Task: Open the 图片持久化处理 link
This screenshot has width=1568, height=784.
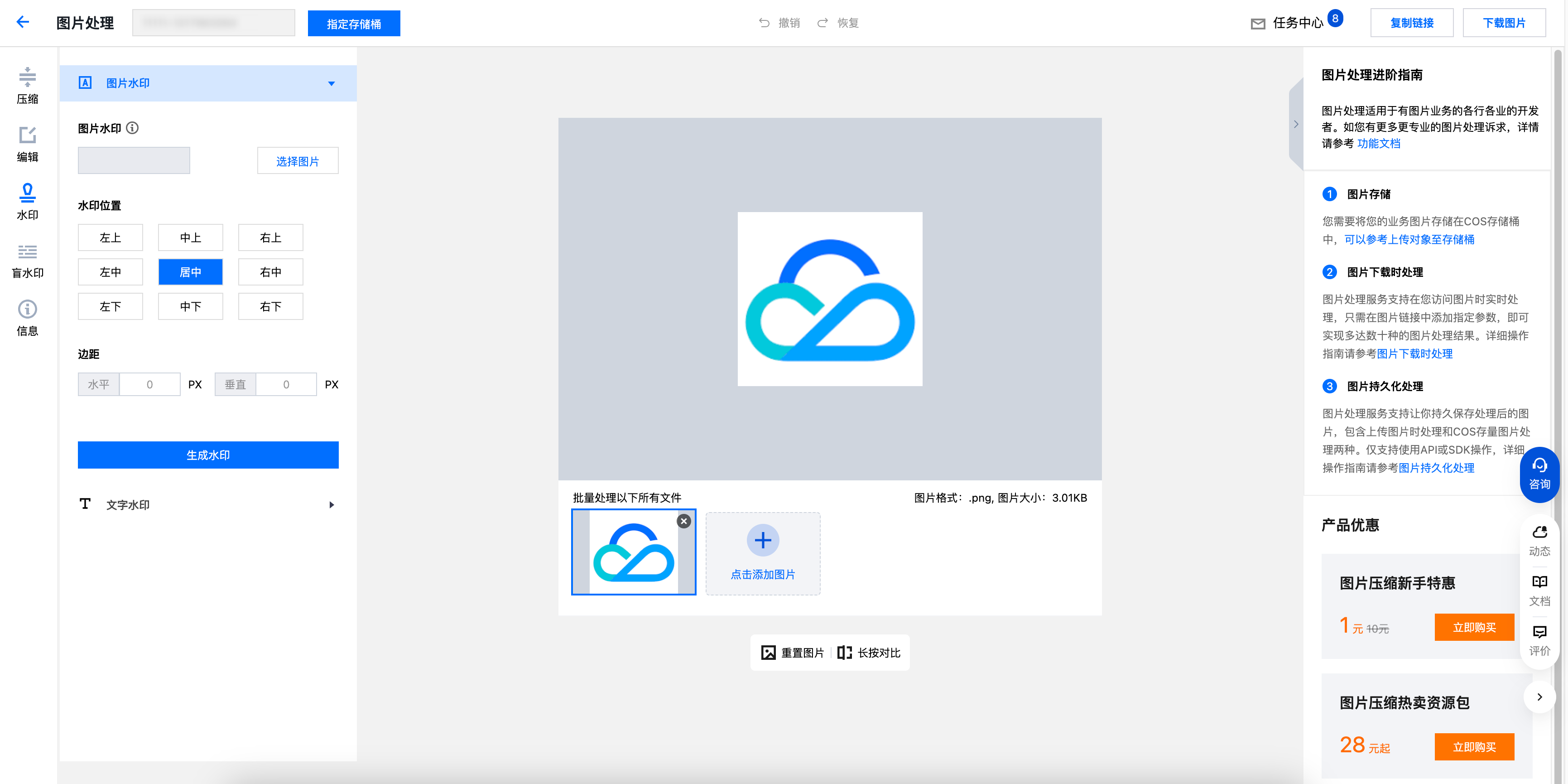Action: [1437, 468]
